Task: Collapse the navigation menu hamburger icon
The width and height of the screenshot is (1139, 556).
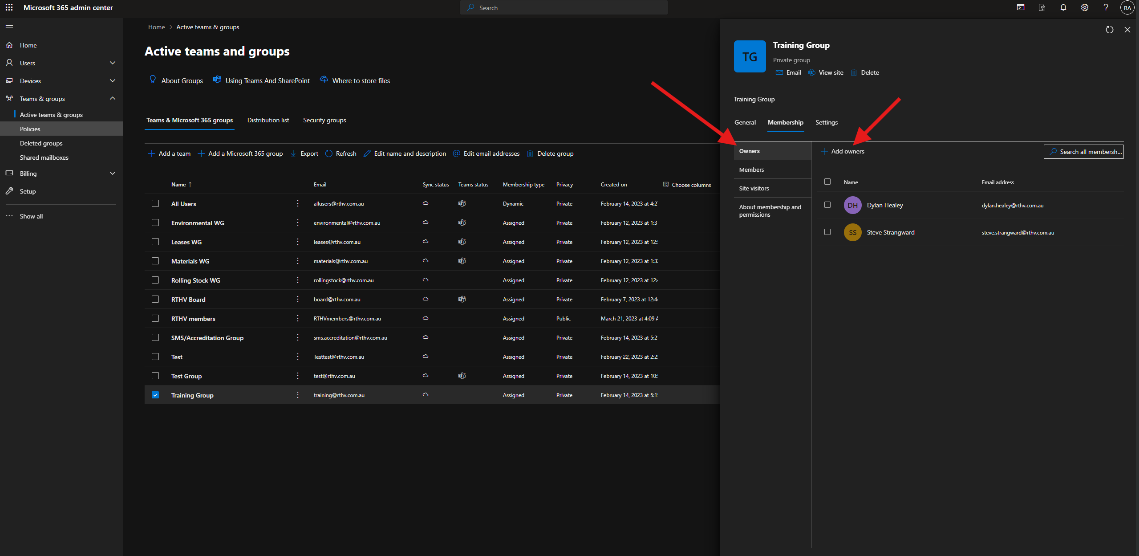Action: (9, 26)
